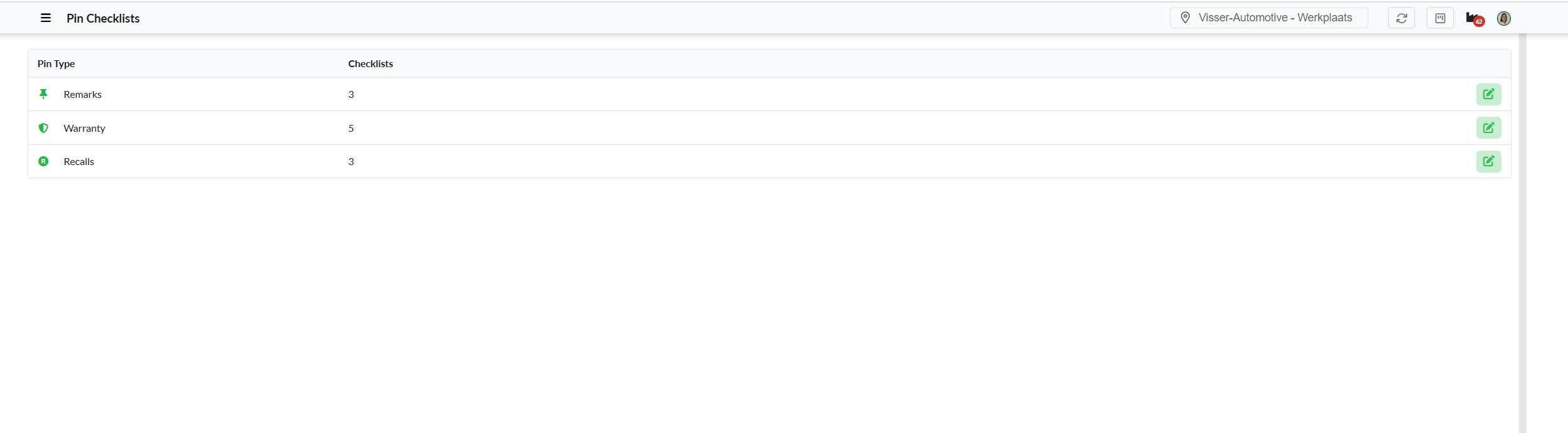Click the green R icon beside Recalls
Screen dimensions: 1568x433
pos(43,161)
